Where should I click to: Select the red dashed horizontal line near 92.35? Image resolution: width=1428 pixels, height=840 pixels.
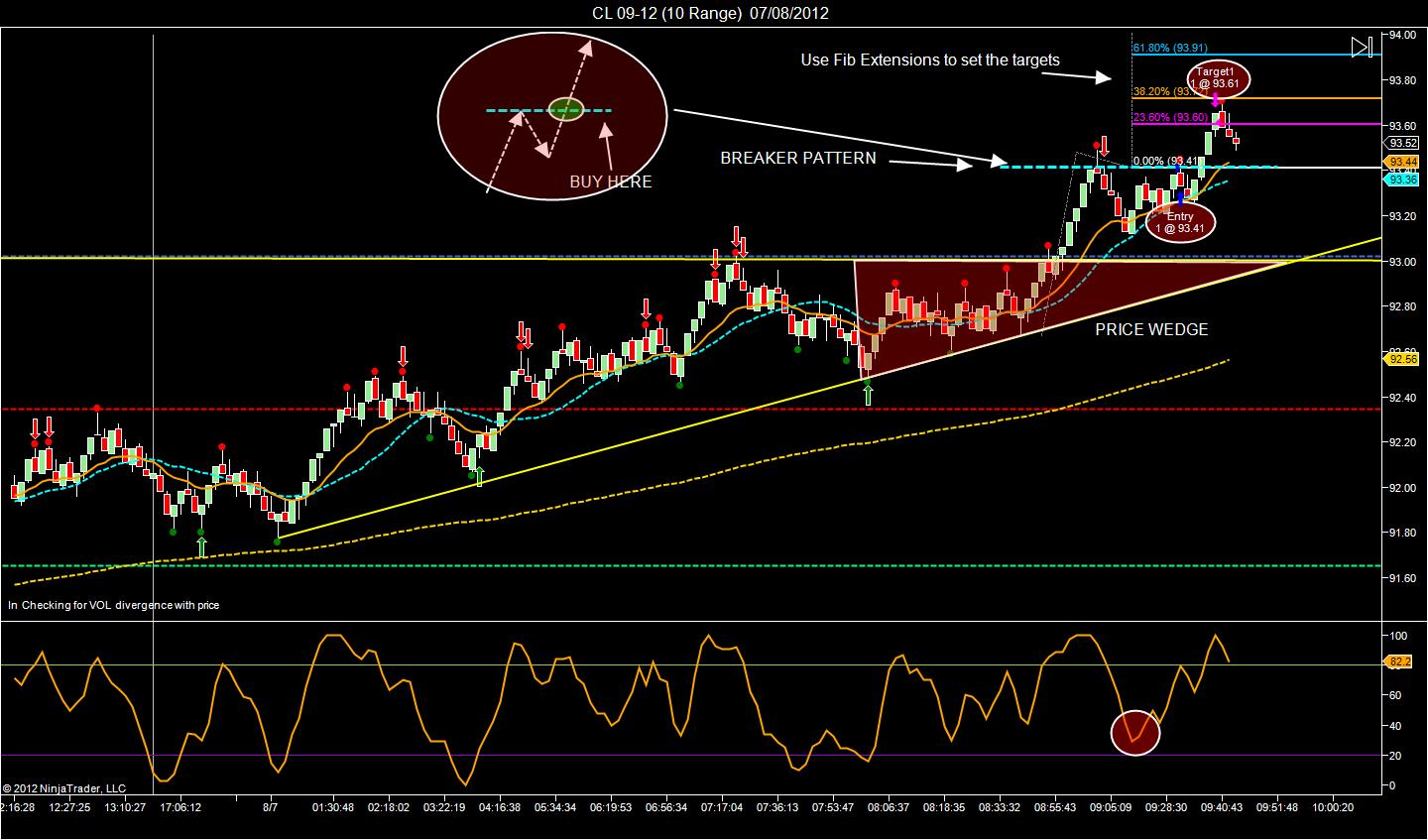[x=691, y=409]
